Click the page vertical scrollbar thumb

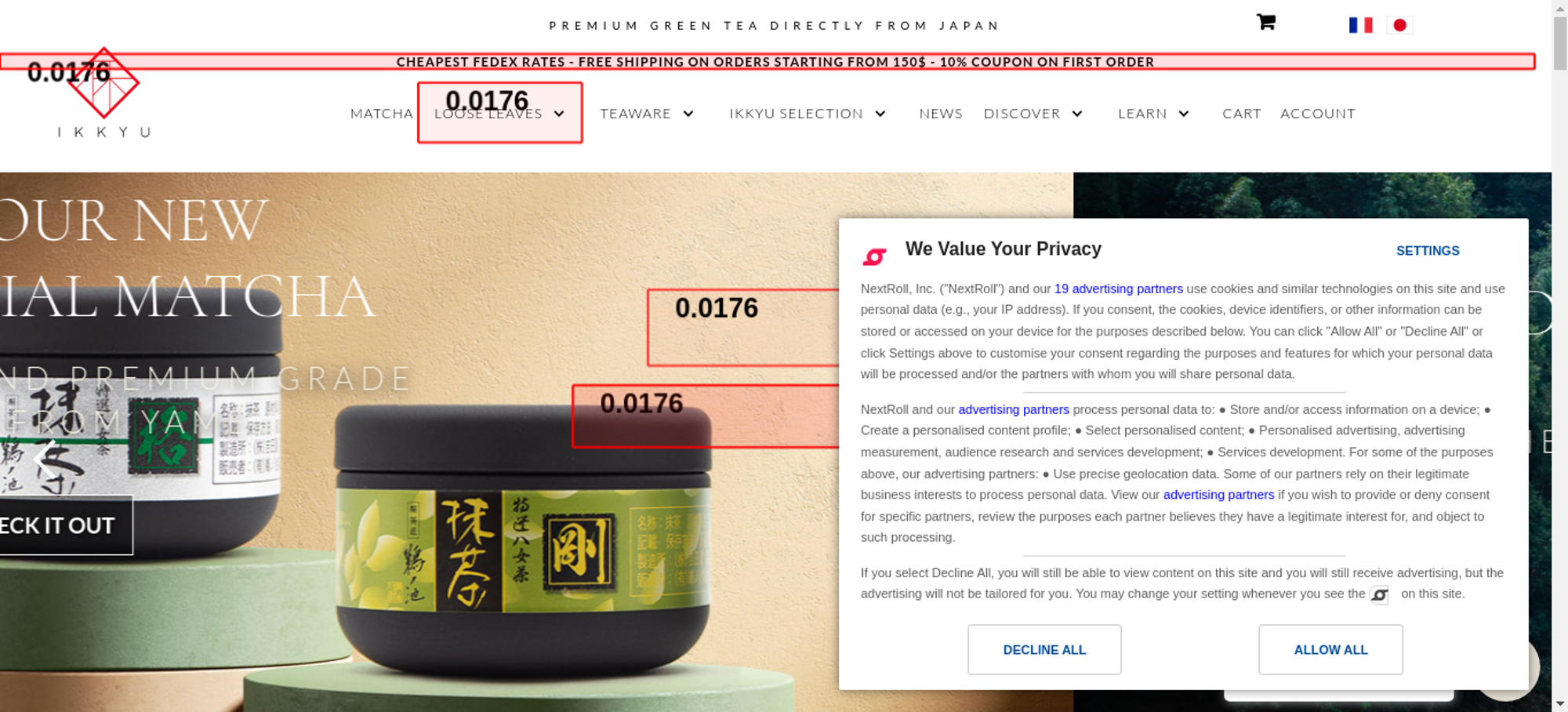[x=1560, y=43]
